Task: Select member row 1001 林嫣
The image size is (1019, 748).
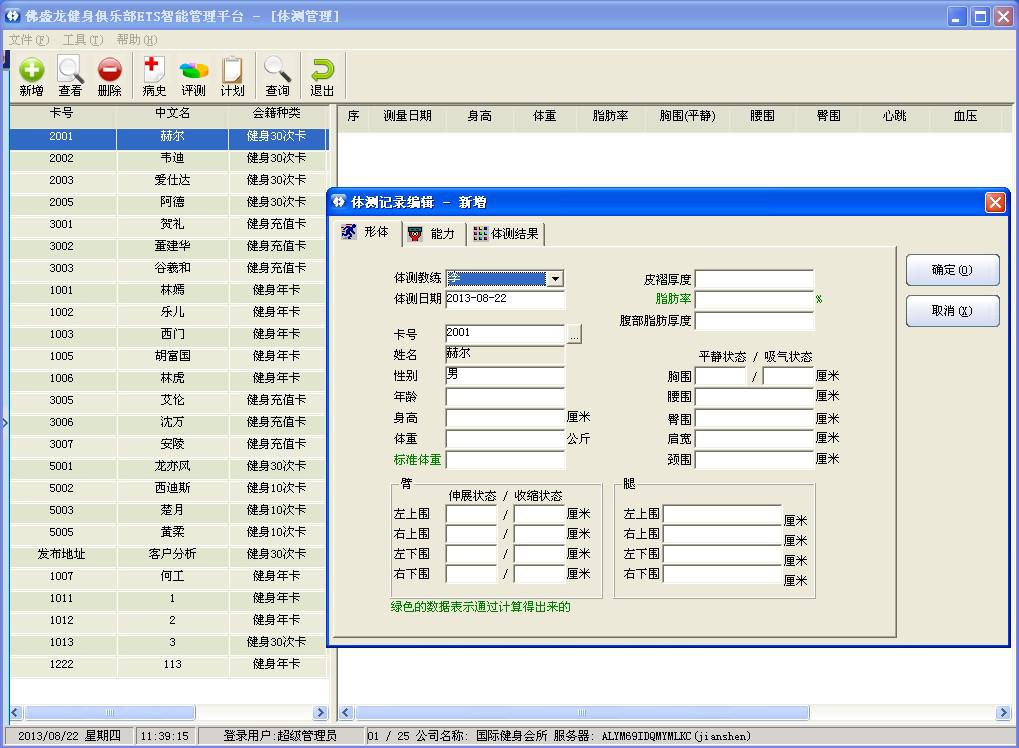Action: [x=169, y=290]
